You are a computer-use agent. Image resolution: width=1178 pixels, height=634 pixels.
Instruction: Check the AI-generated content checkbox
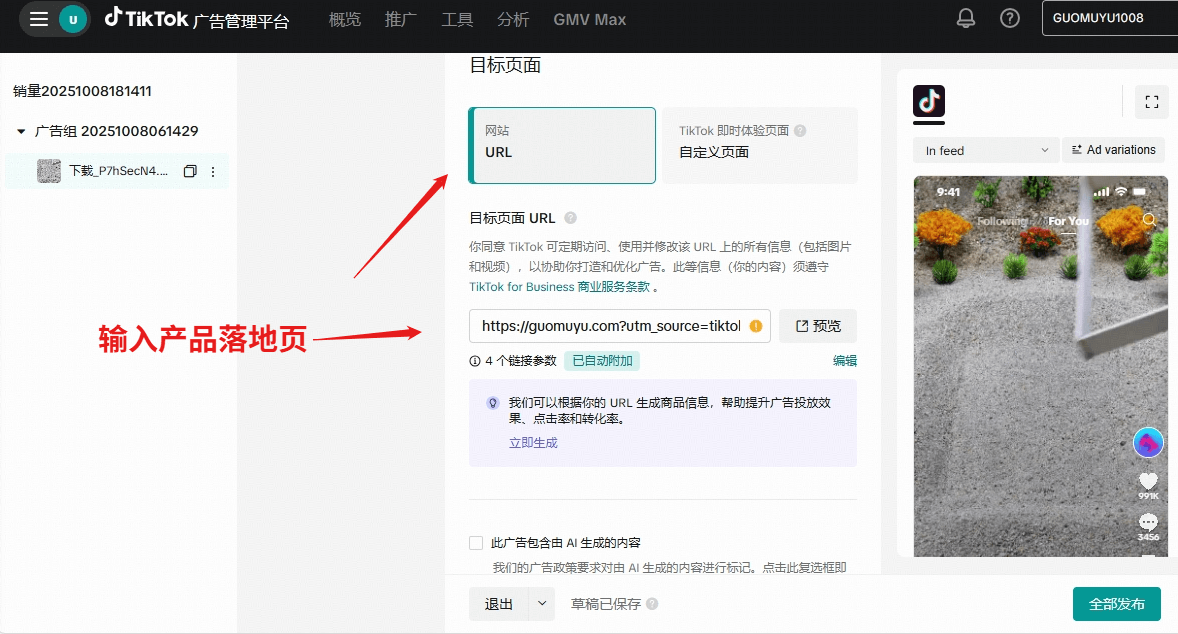(x=476, y=543)
